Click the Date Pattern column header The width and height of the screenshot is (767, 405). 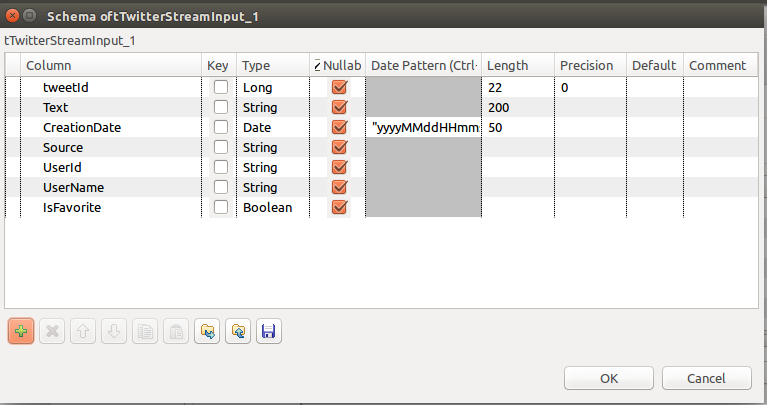click(424, 65)
